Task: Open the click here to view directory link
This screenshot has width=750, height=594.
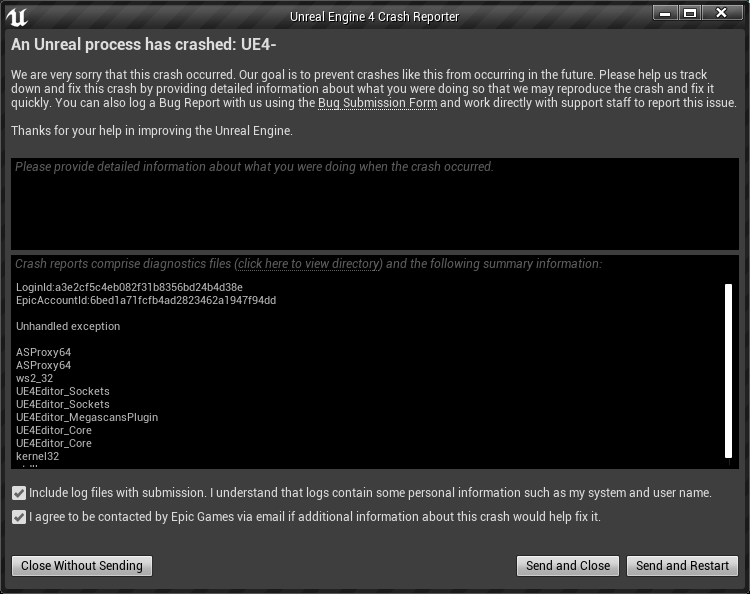Action: click(309, 264)
